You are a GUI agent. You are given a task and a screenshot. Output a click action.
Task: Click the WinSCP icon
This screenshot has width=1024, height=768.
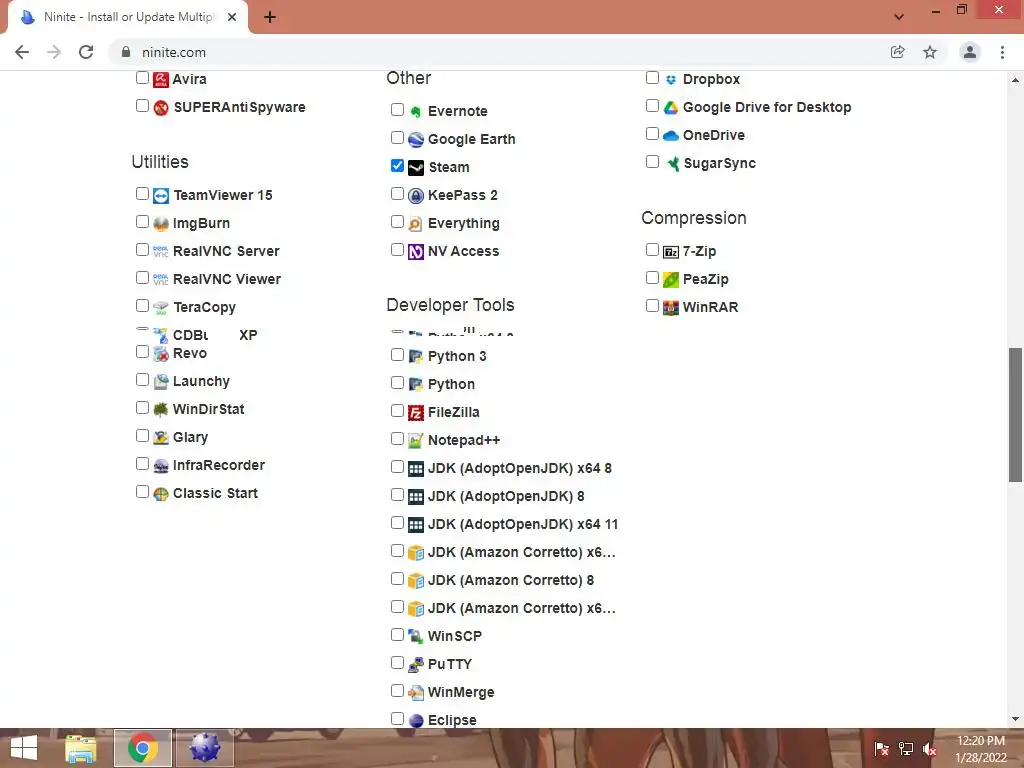[x=416, y=637]
